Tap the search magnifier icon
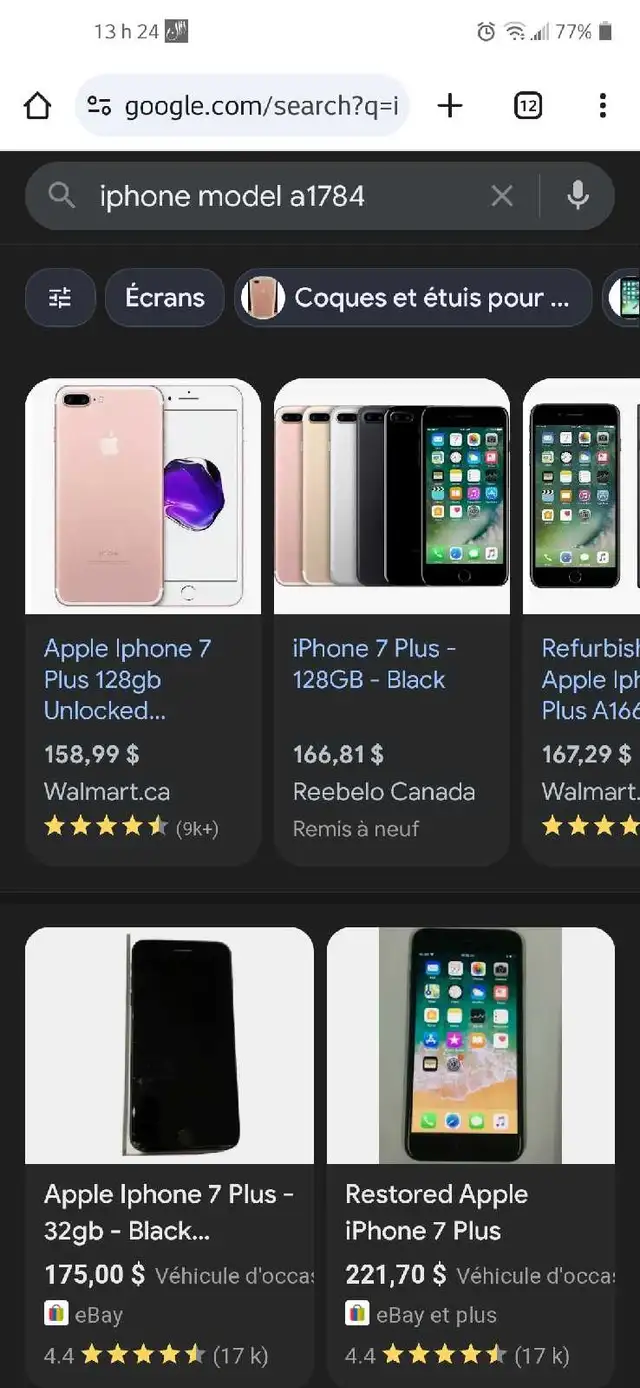Image resolution: width=640 pixels, height=1388 pixels. [62, 196]
